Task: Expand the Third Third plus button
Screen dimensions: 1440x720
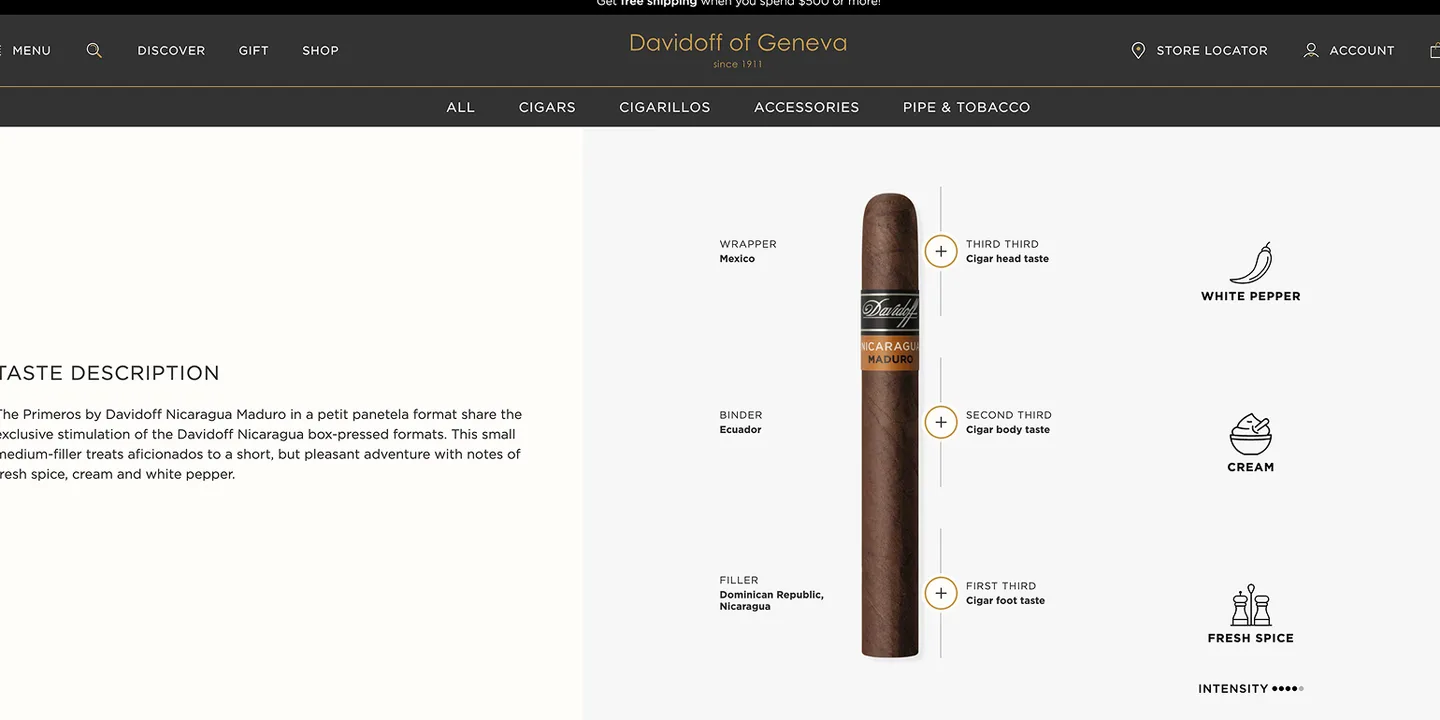Action: 941,251
